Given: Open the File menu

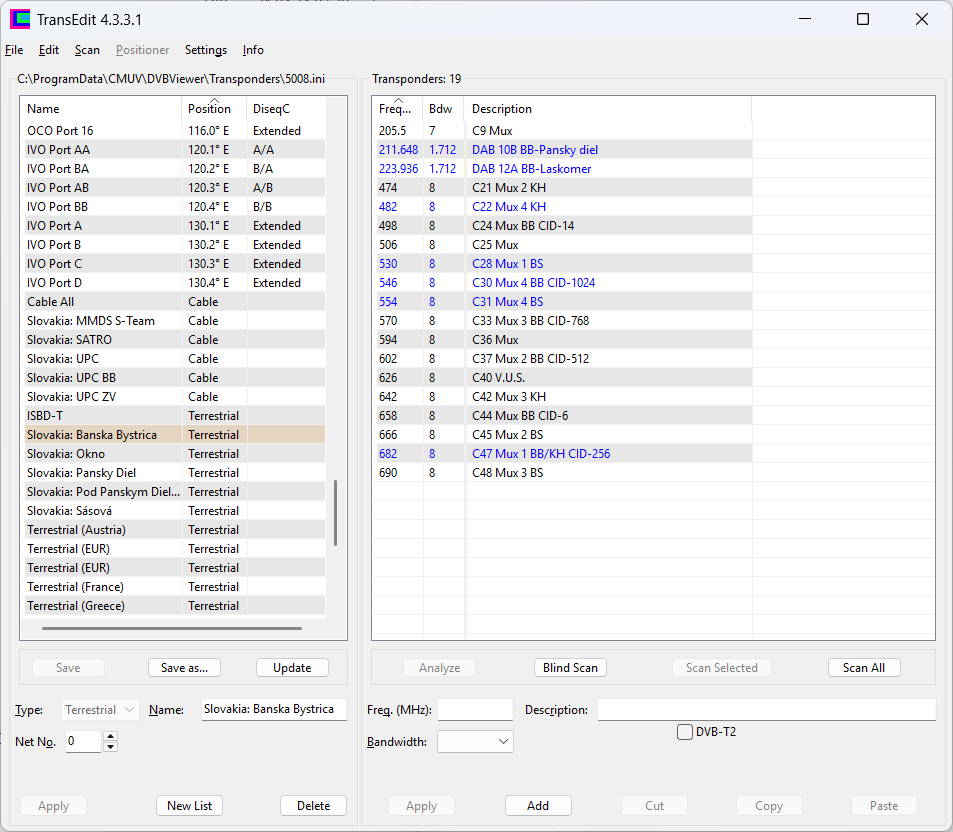Looking at the screenshot, I should tap(14, 50).
